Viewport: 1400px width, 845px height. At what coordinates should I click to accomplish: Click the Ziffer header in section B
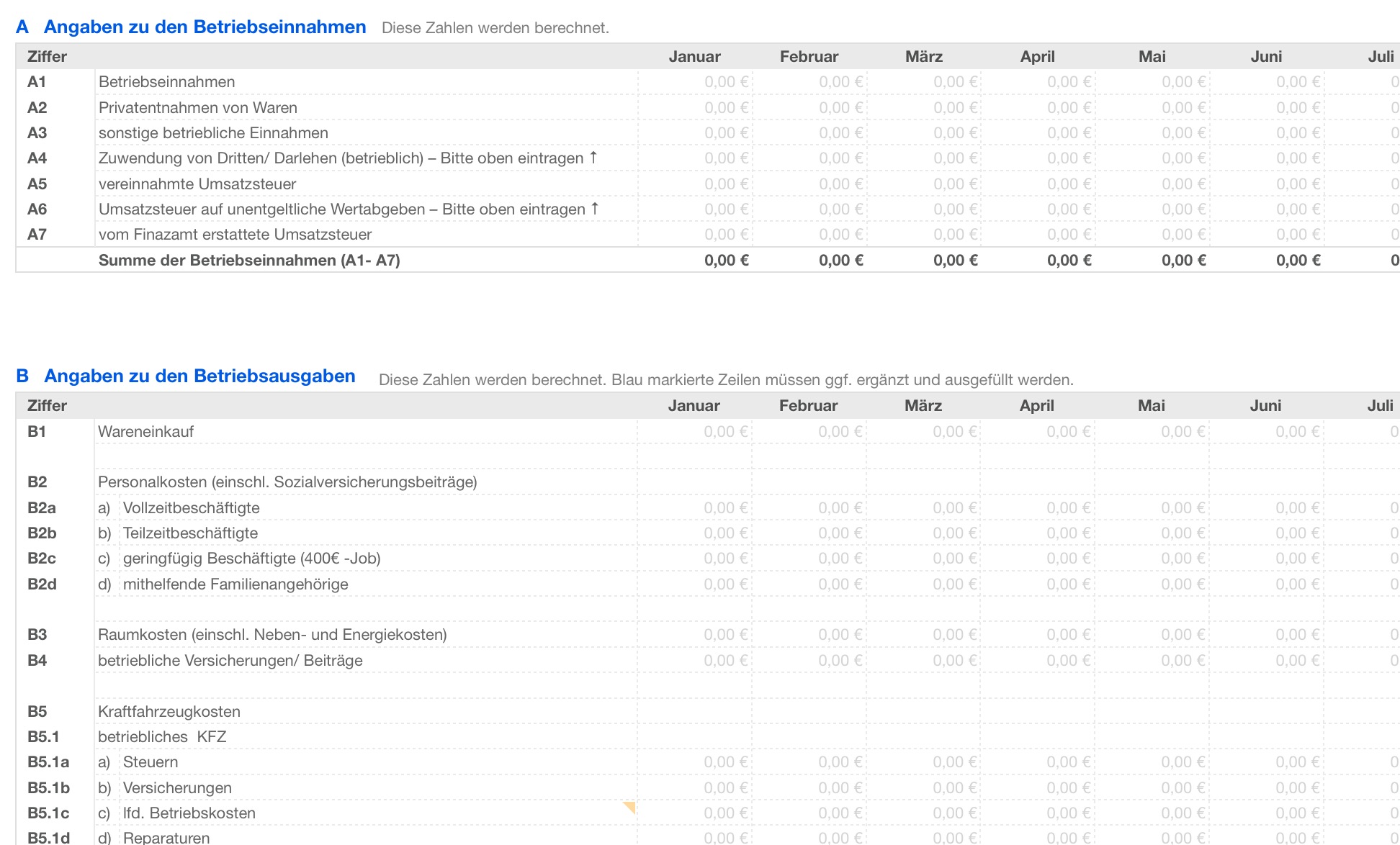click(x=47, y=406)
